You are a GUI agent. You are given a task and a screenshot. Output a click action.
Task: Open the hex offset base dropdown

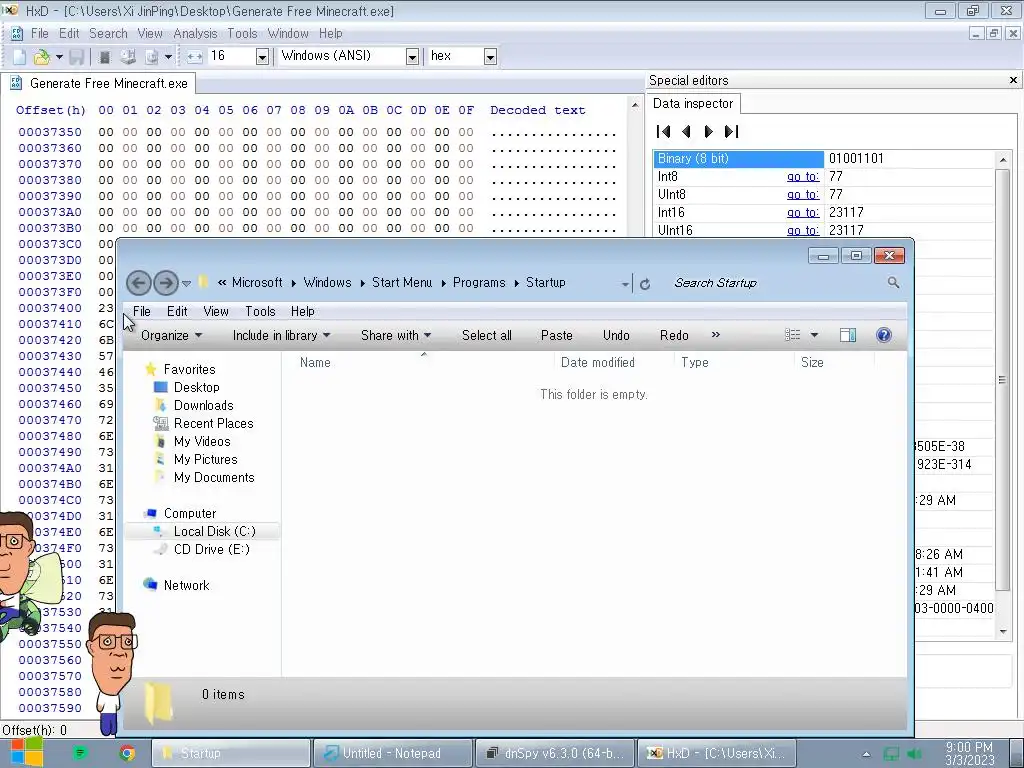tap(490, 57)
